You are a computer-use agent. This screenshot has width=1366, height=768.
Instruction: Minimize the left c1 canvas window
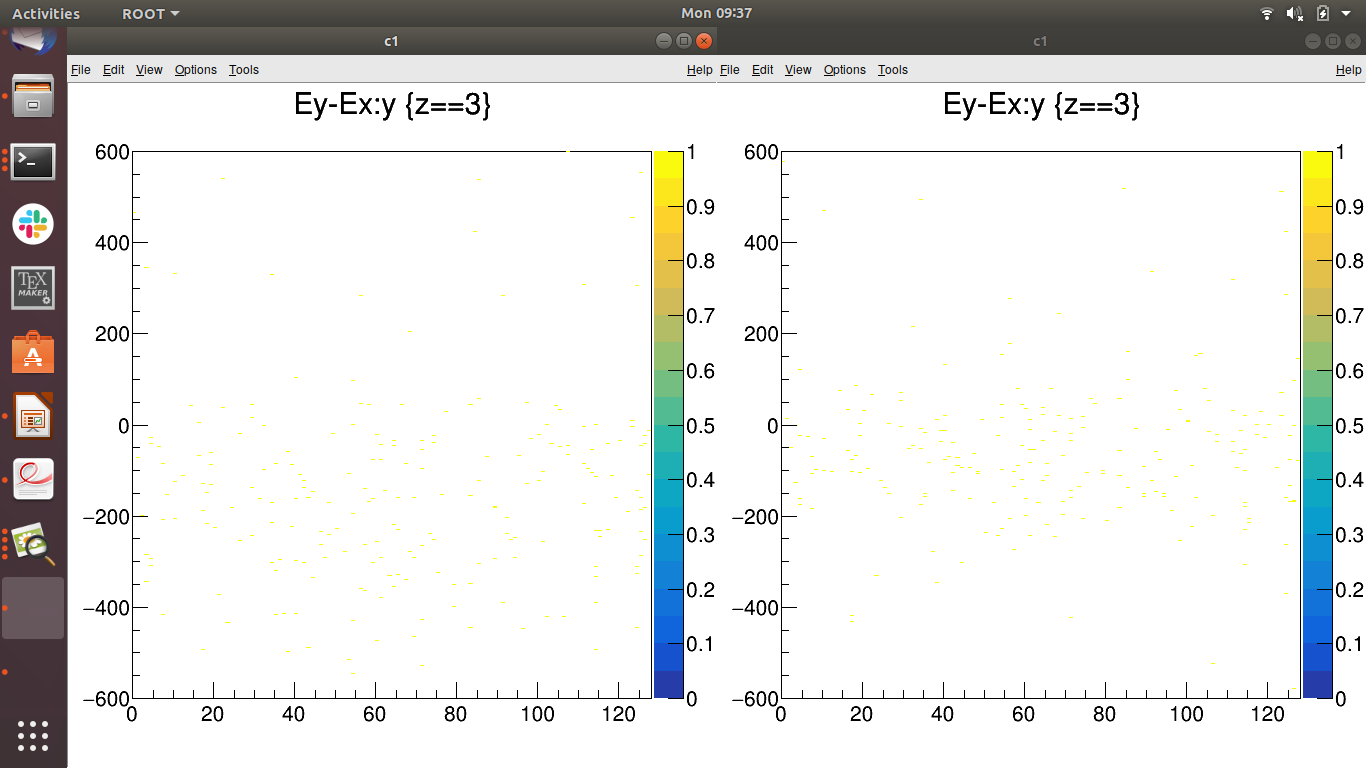(664, 41)
